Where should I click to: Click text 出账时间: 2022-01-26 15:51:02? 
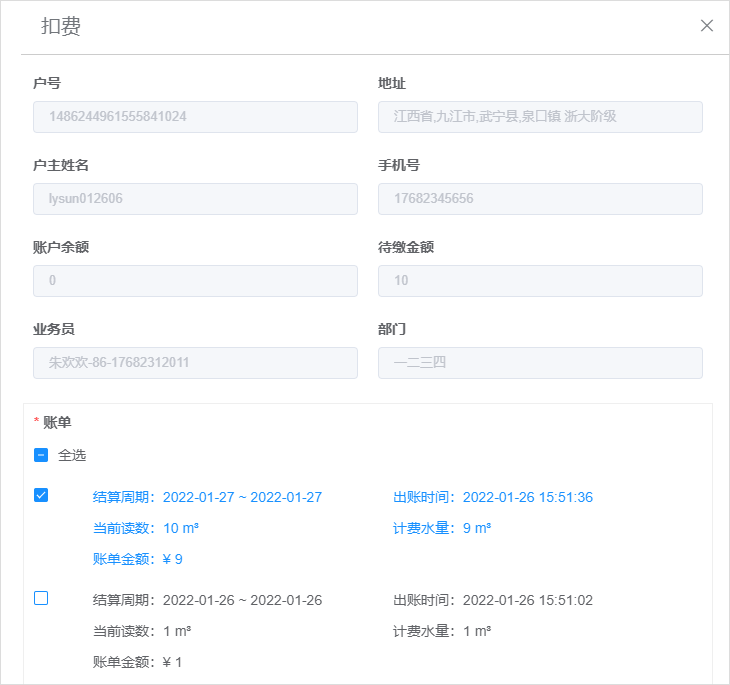(493, 600)
